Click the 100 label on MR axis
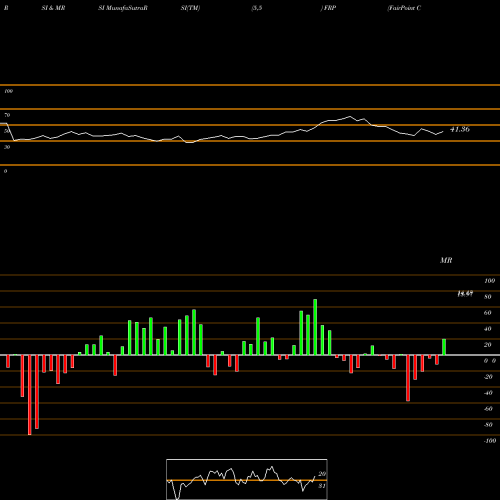Screen dimensions: 500x500 coord(490,281)
